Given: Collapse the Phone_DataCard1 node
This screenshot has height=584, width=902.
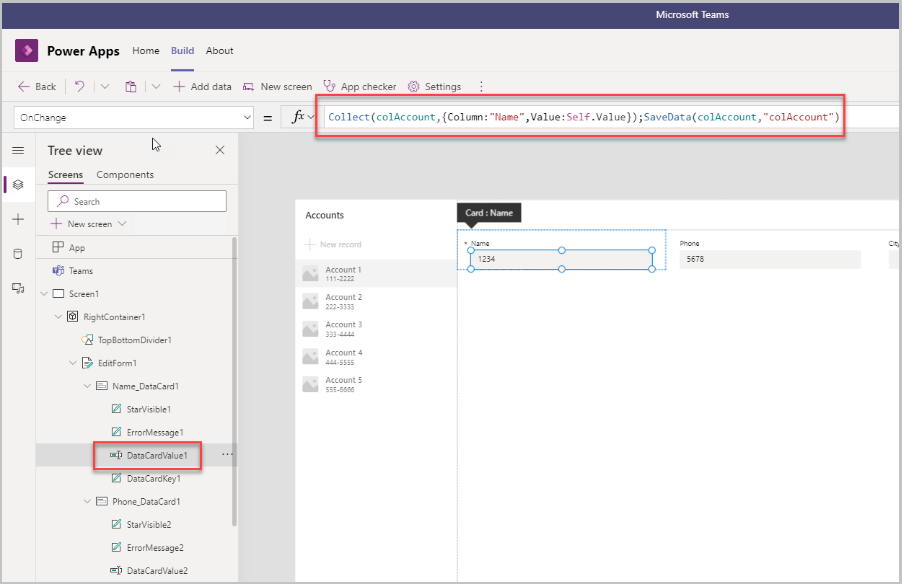Looking at the screenshot, I should pos(87,502).
